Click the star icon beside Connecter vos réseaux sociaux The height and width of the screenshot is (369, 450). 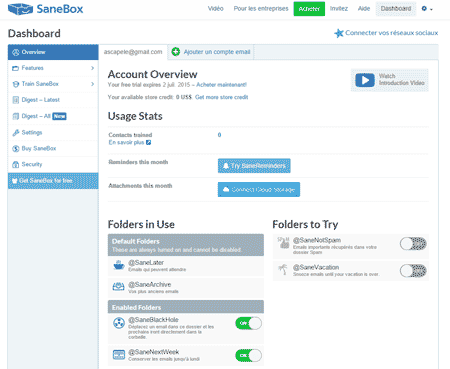click(339, 33)
